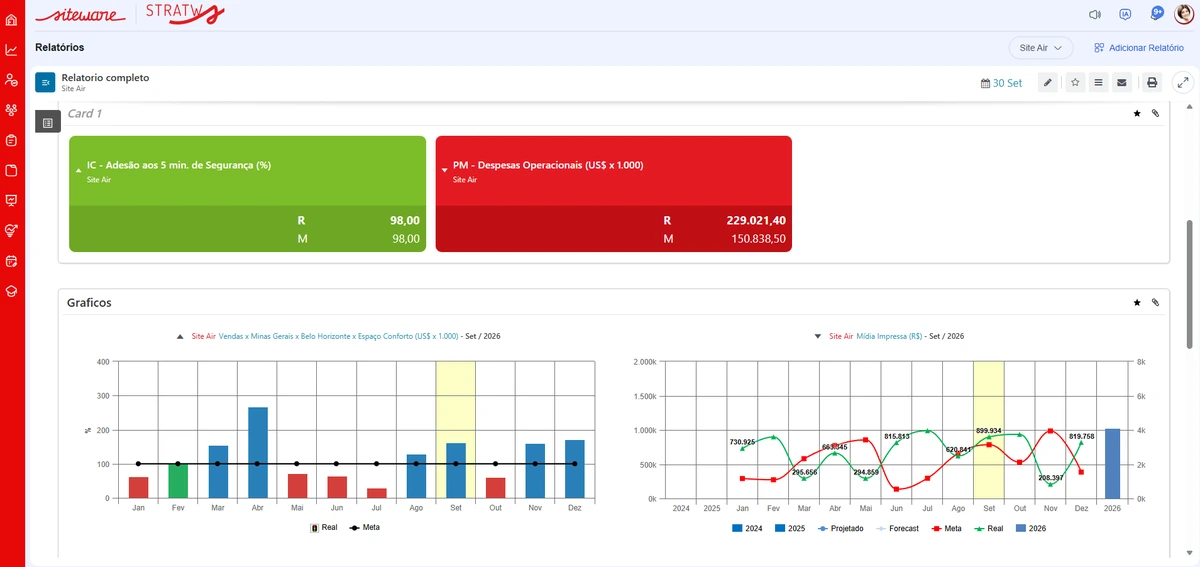
Task: Click the dark list icon beside Card 1
Action: [x=48, y=122]
